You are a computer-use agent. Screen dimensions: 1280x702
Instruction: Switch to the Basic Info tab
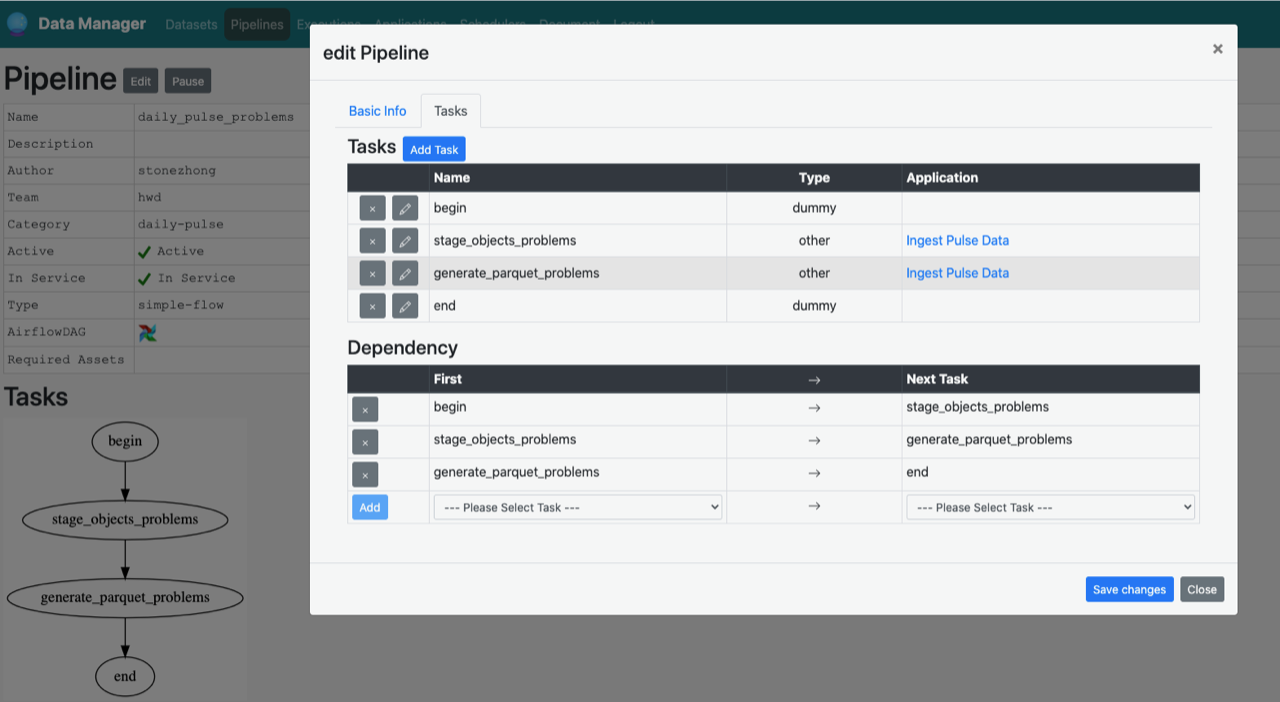tap(377, 111)
